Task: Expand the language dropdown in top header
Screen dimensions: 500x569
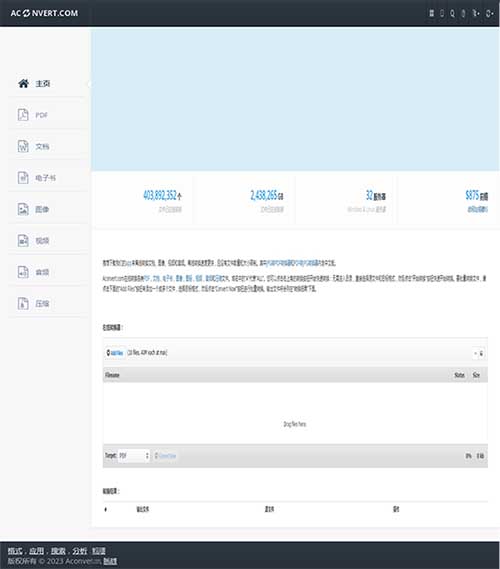Action: point(476,13)
